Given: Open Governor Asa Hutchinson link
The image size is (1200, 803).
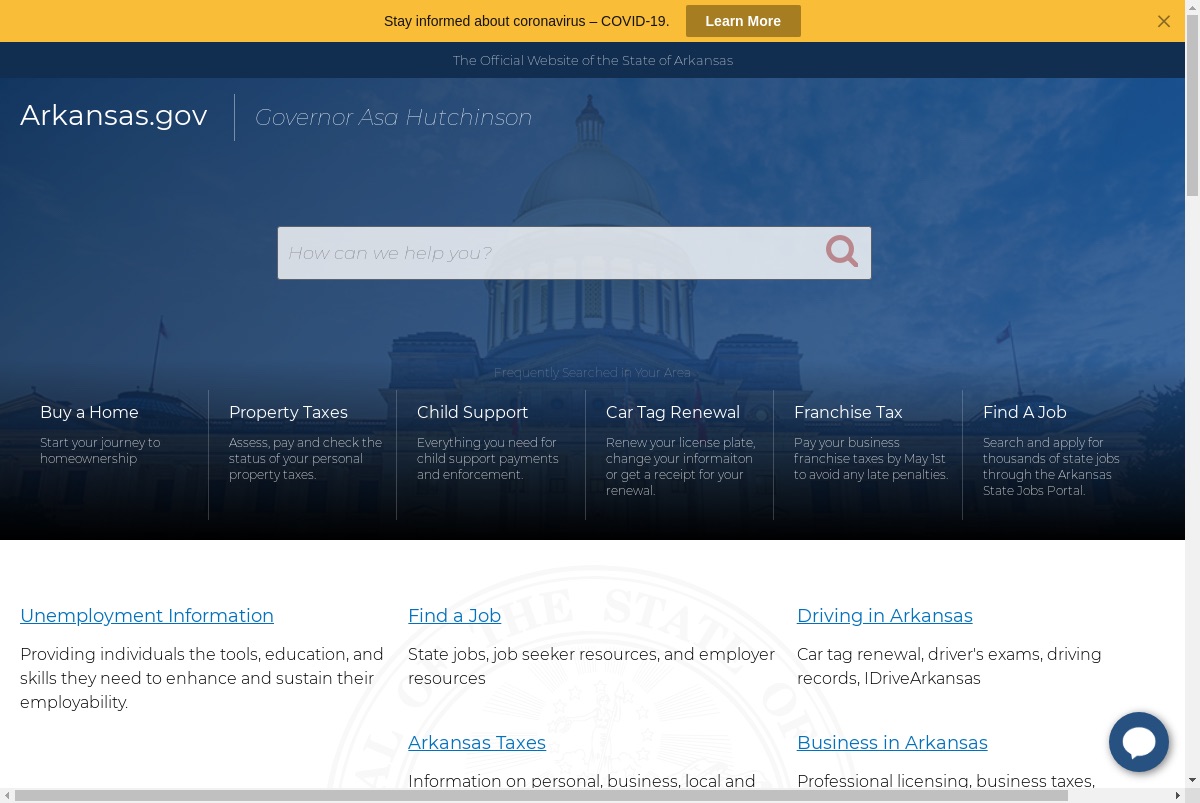Looking at the screenshot, I should pyautogui.click(x=393, y=117).
